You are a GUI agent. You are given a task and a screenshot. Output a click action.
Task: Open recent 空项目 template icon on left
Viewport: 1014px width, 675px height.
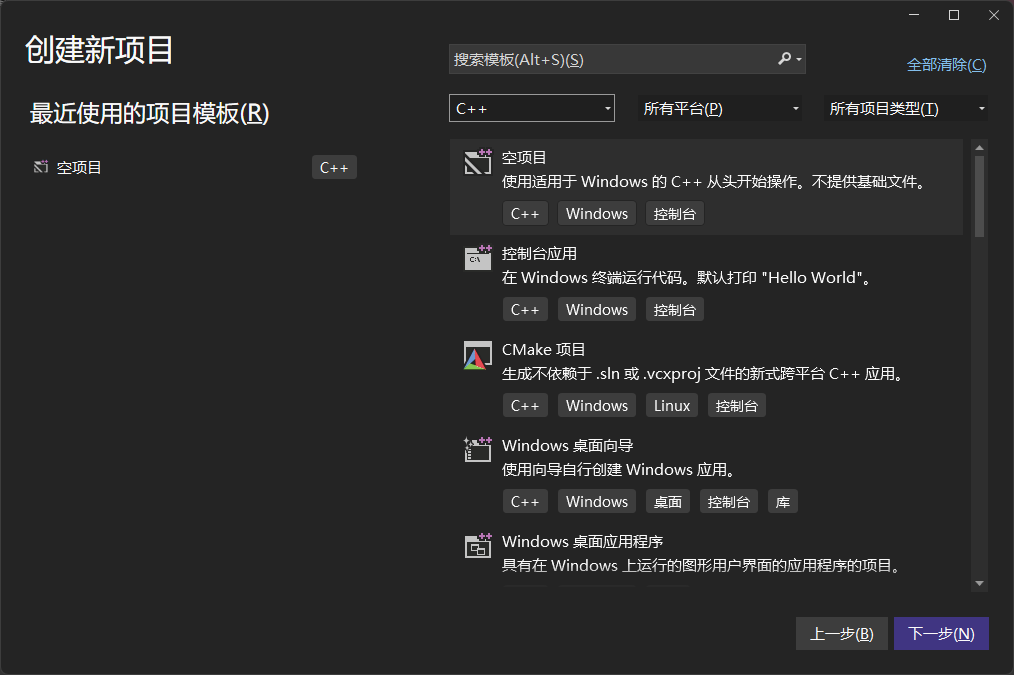[x=41, y=167]
